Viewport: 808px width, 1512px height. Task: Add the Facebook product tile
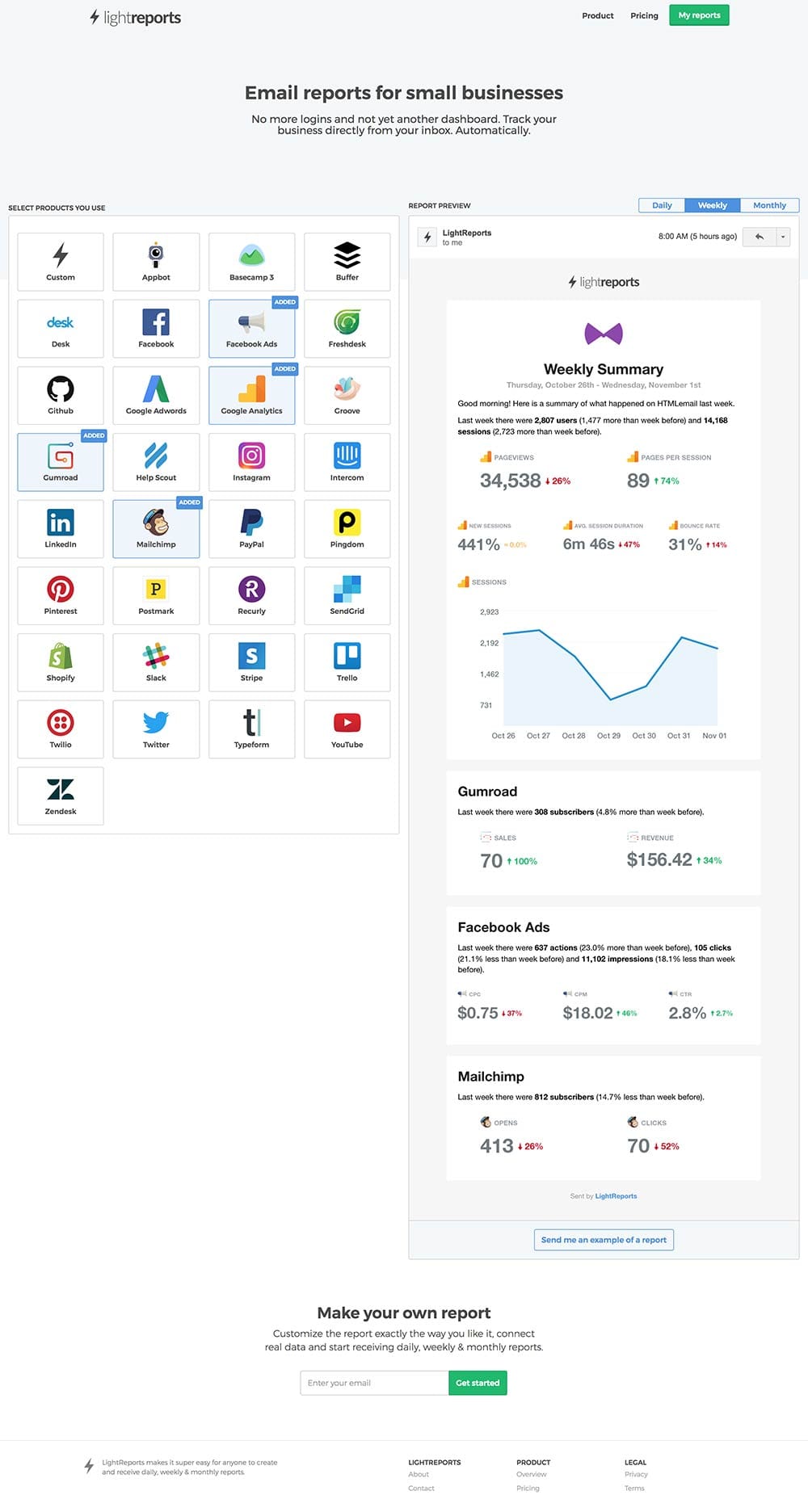(156, 329)
